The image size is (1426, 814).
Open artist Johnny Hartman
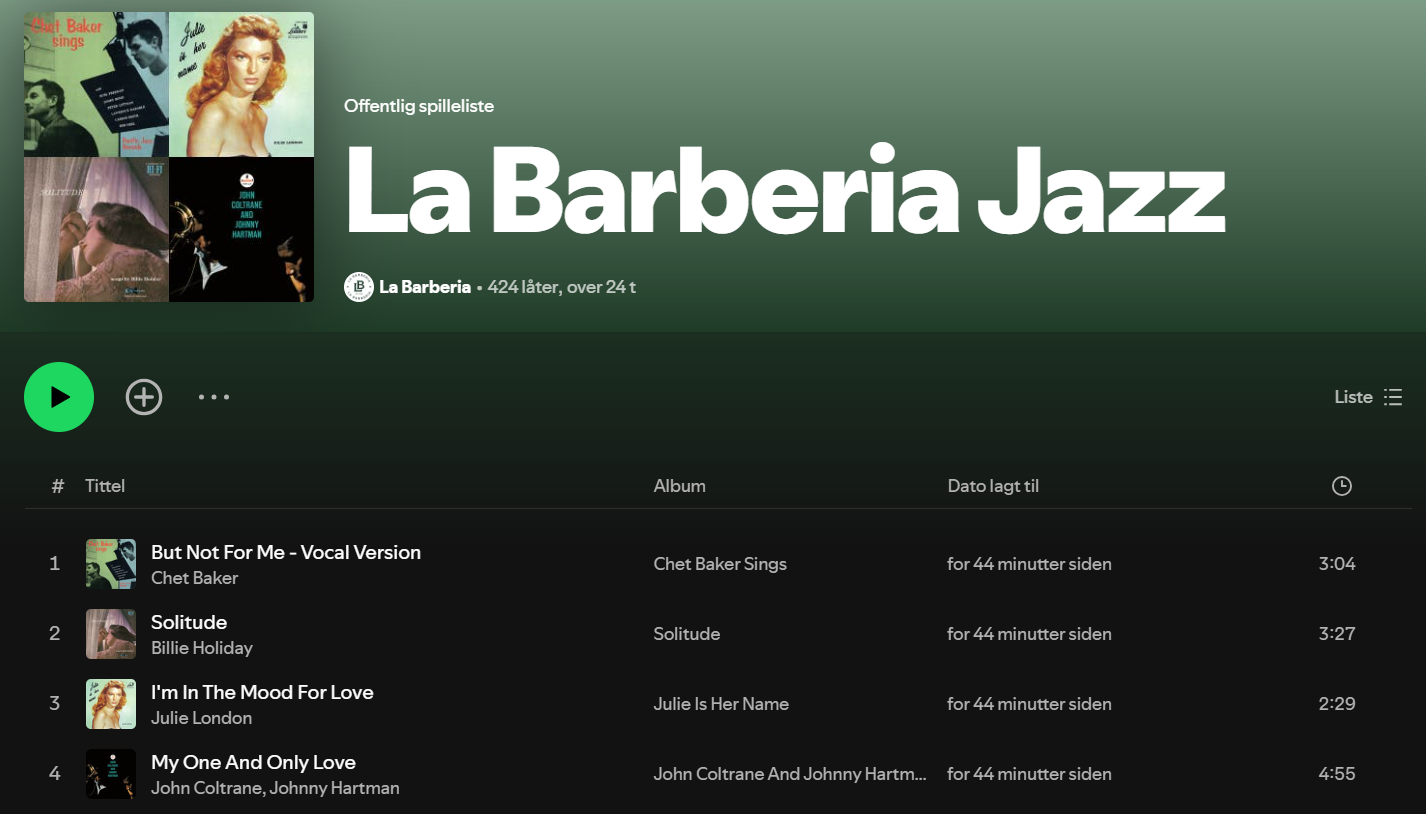[x=334, y=788]
